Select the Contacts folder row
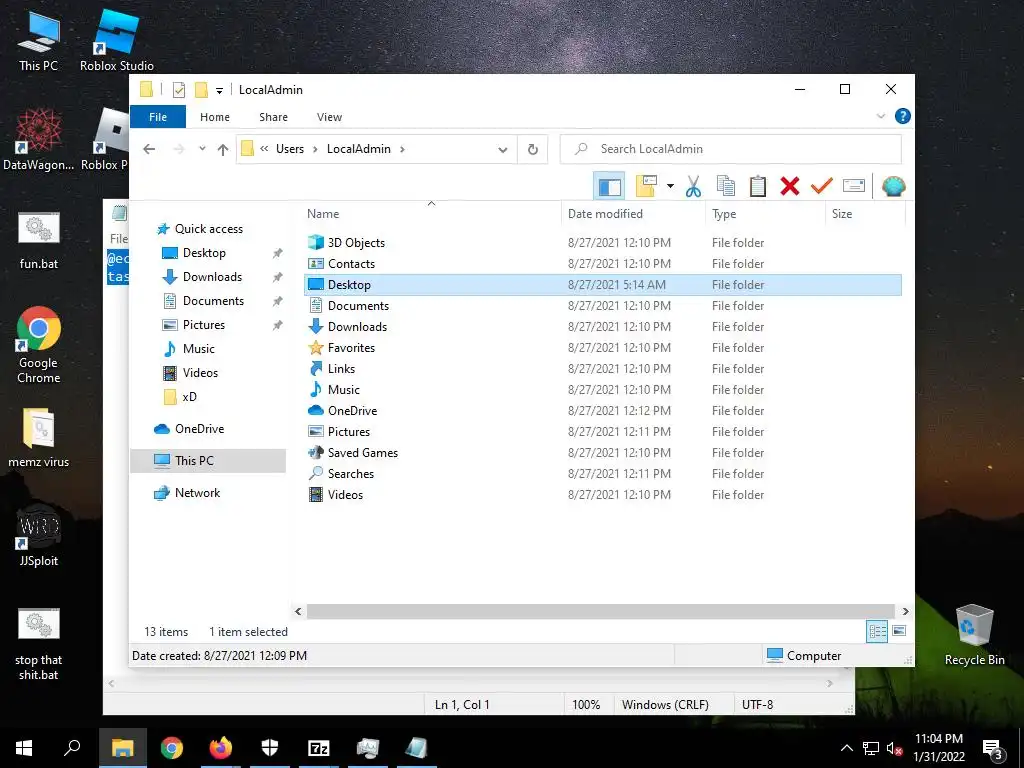 click(603, 264)
